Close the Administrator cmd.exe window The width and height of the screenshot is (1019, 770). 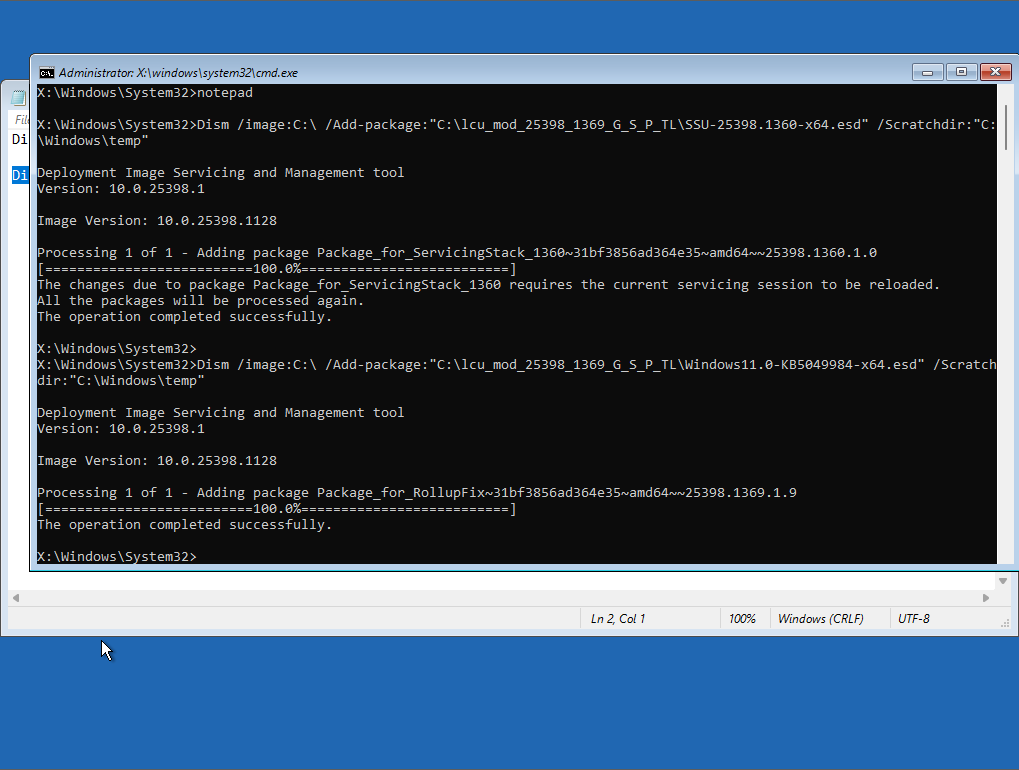pyautogui.click(x=996, y=72)
